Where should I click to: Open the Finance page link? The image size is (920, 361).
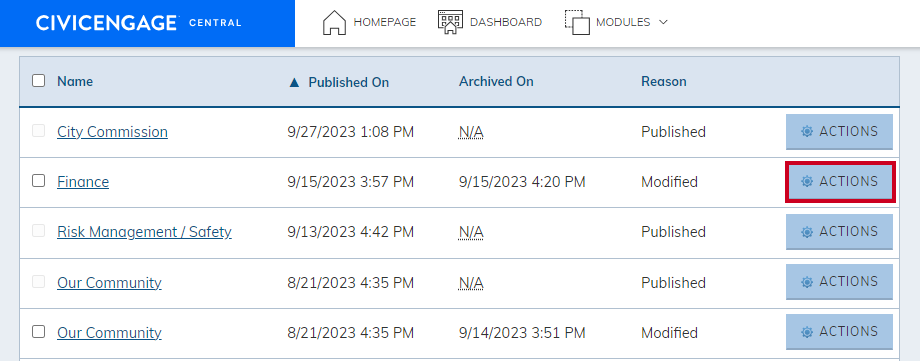tap(83, 182)
